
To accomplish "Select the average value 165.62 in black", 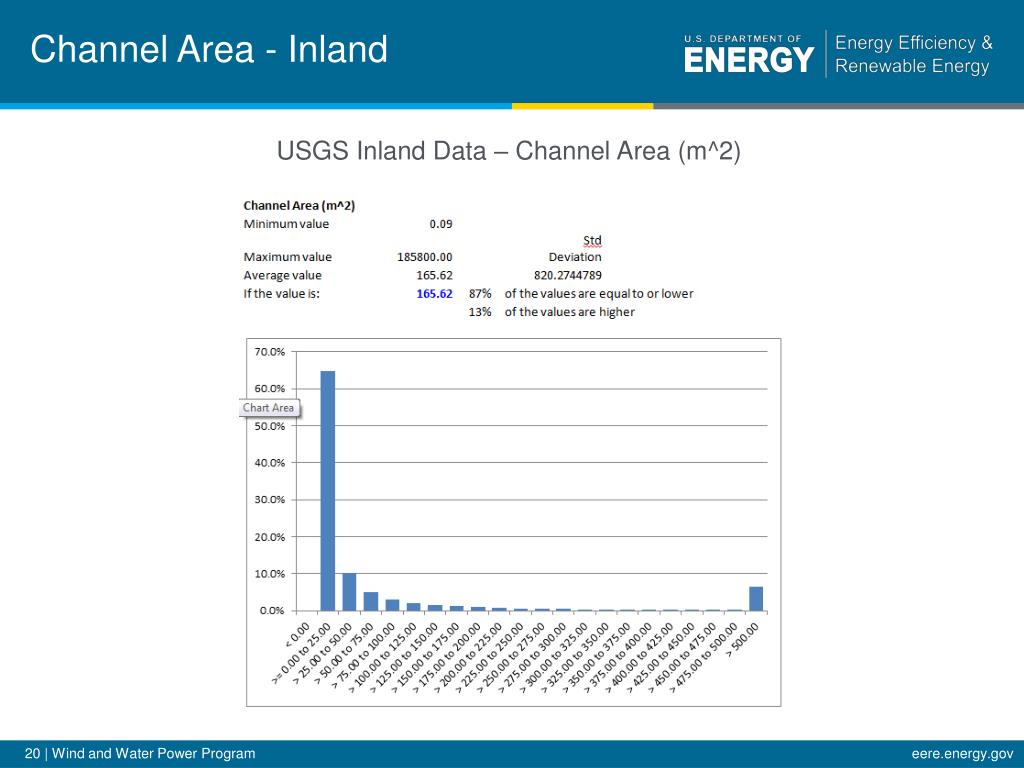I will (434, 275).
